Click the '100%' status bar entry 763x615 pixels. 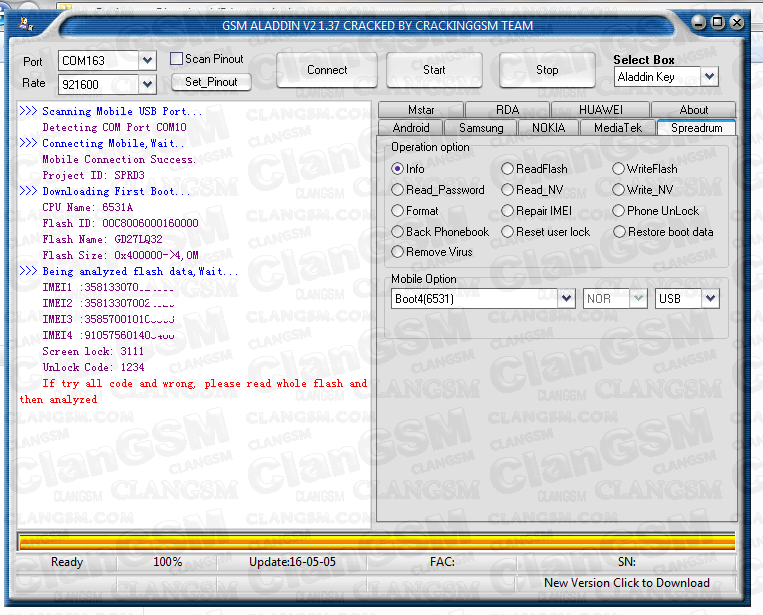tap(167, 562)
